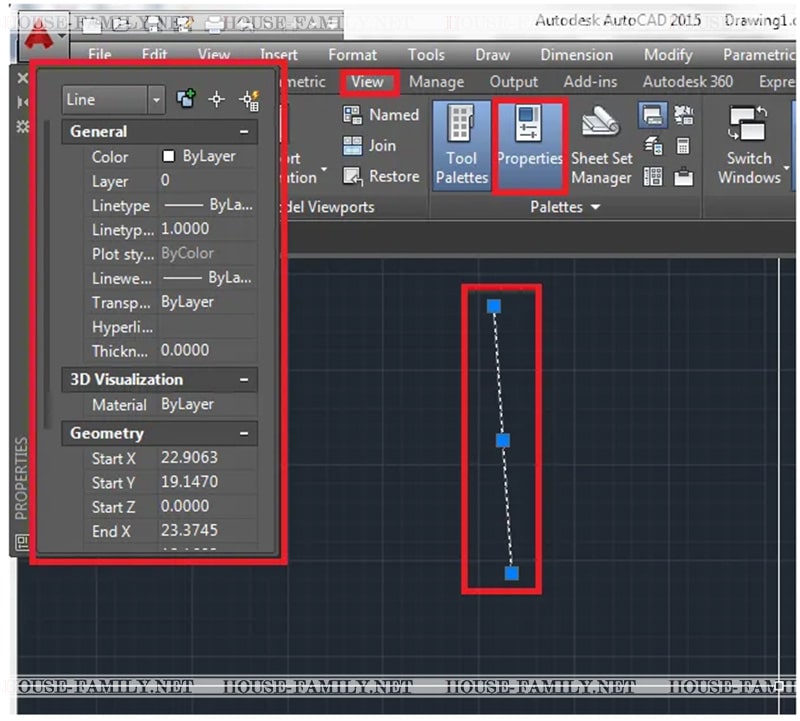The height and width of the screenshot is (721, 800).
Task: Switch to the Autodesk 360 ribbon tab
Action: pyautogui.click(x=688, y=82)
